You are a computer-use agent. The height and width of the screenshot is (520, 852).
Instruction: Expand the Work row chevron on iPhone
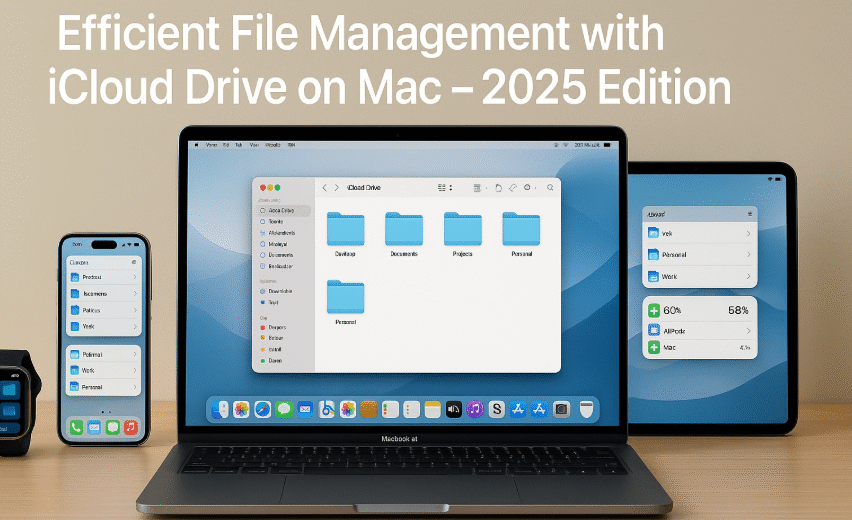pos(135,371)
